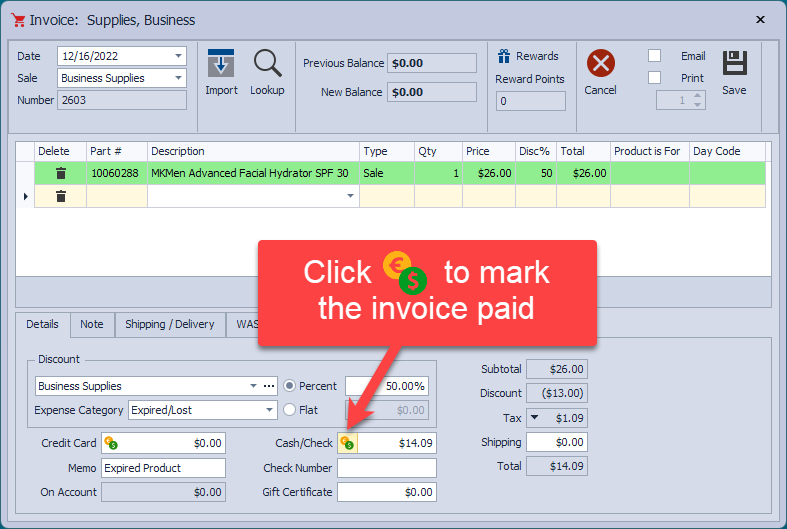
Task: Save the invoice with the floppy icon
Action: point(735,63)
